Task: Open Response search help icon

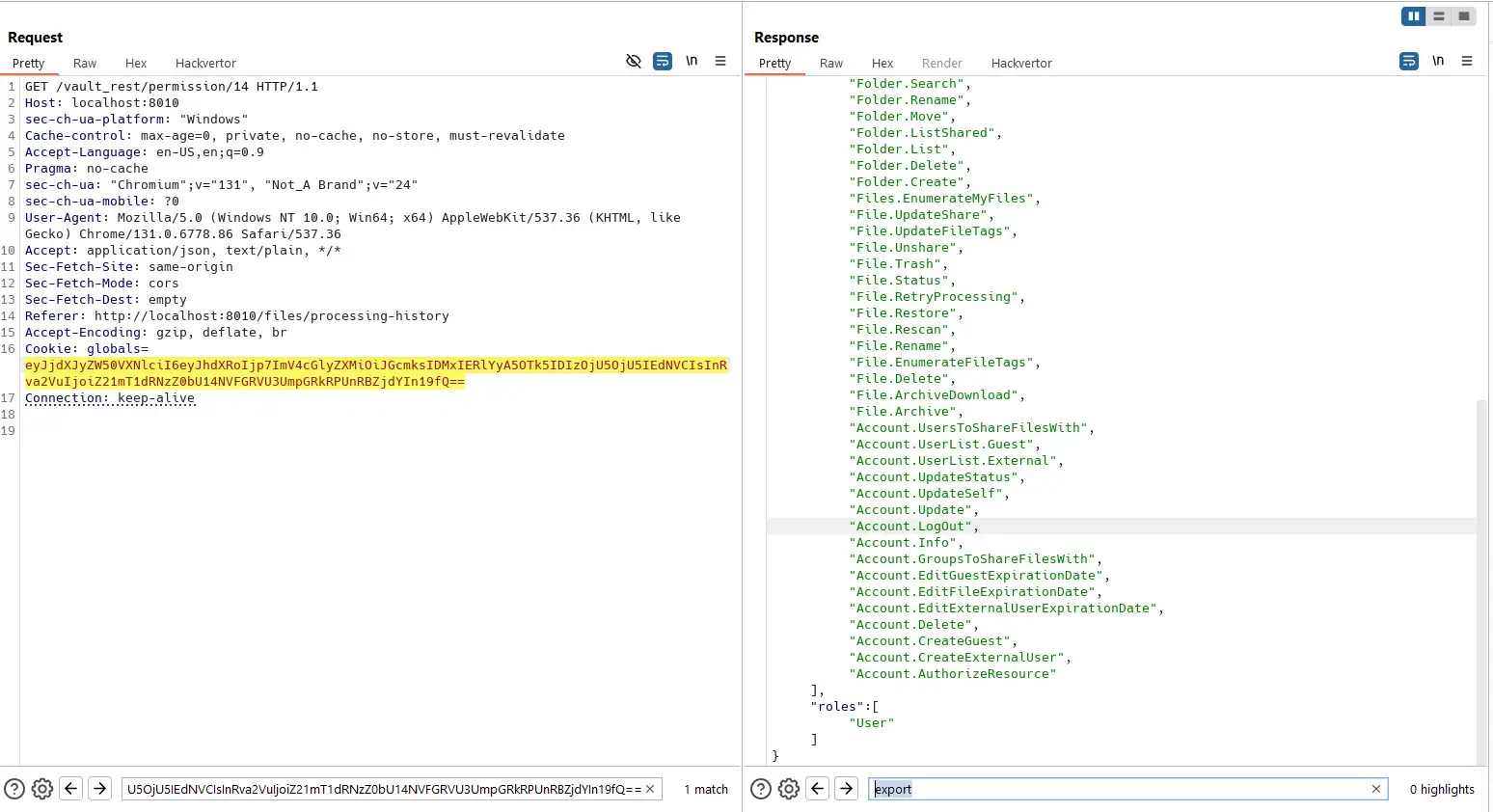Action: click(x=761, y=789)
